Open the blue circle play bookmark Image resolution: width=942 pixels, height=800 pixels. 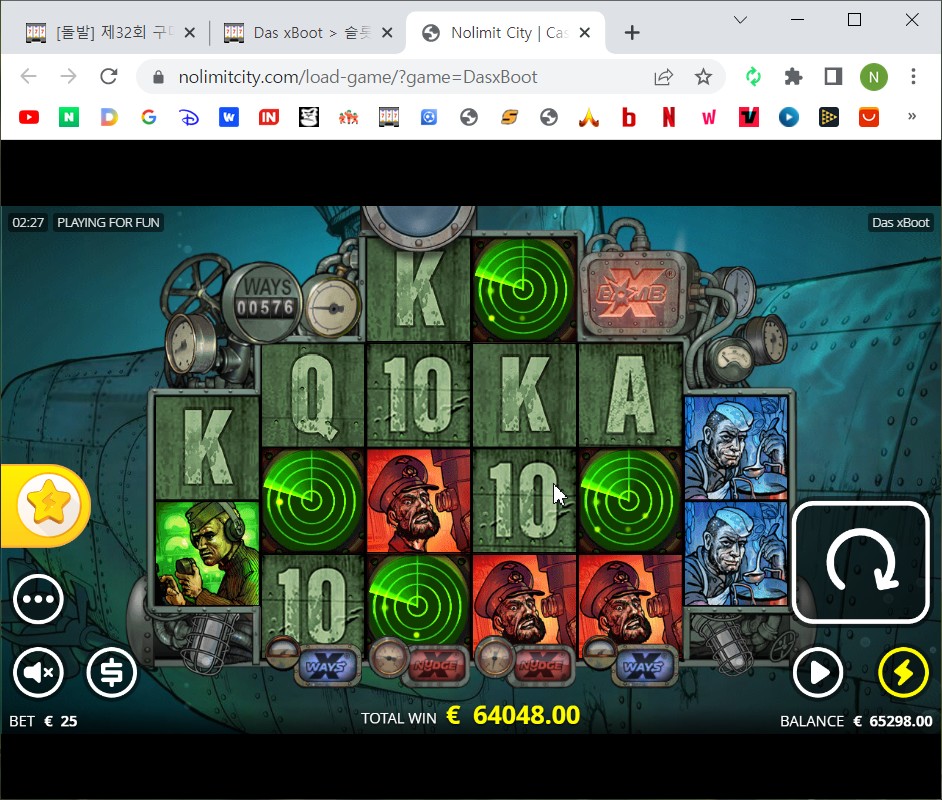click(789, 117)
